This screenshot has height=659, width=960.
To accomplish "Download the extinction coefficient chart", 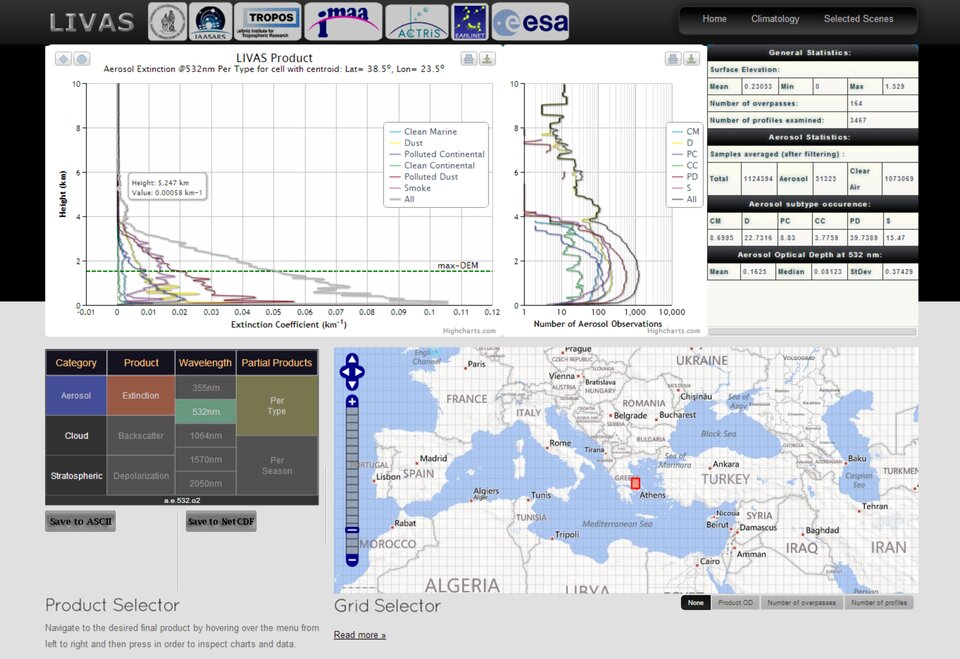I will pos(486,59).
